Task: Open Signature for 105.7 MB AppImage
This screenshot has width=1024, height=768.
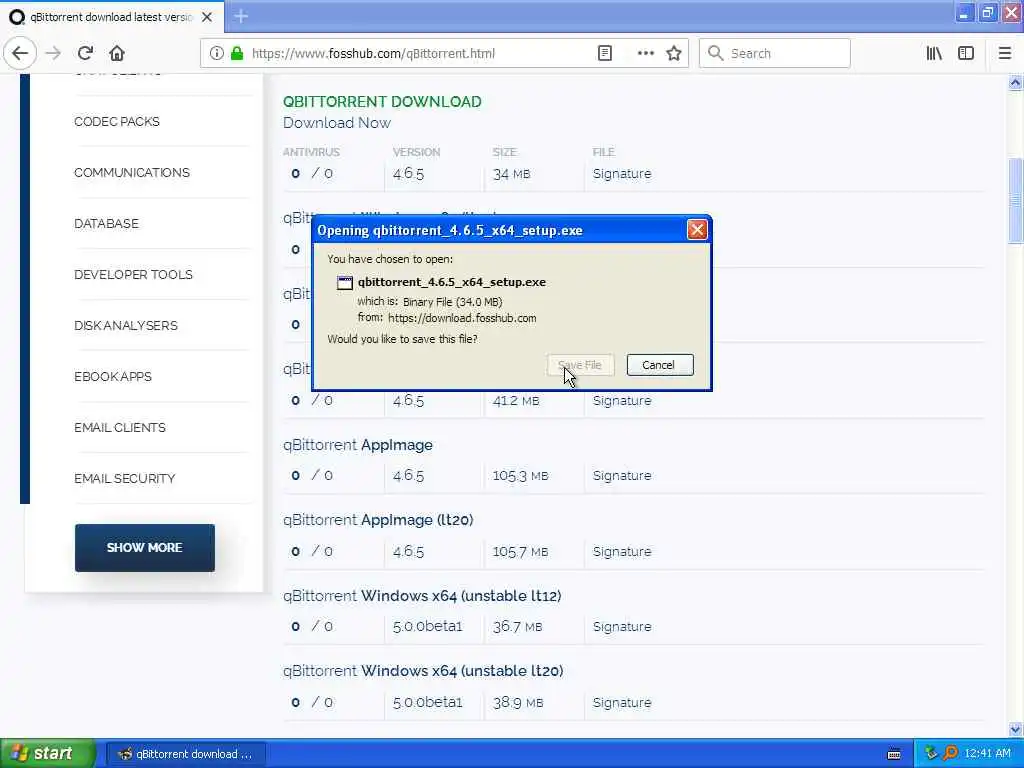Action: [622, 551]
